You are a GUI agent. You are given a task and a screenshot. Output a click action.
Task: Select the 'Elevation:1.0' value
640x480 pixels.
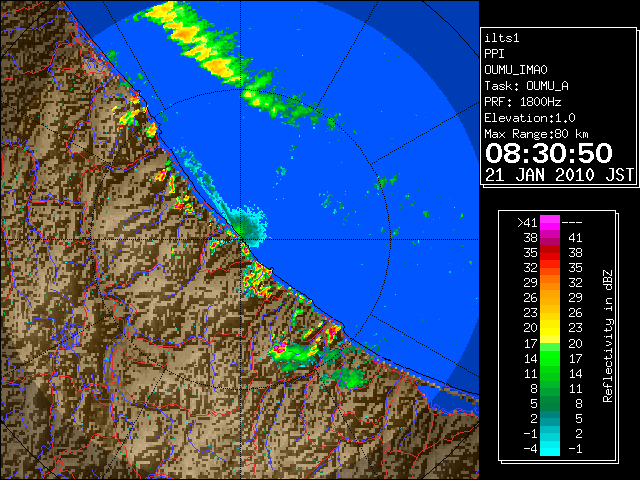click(530, 118)
